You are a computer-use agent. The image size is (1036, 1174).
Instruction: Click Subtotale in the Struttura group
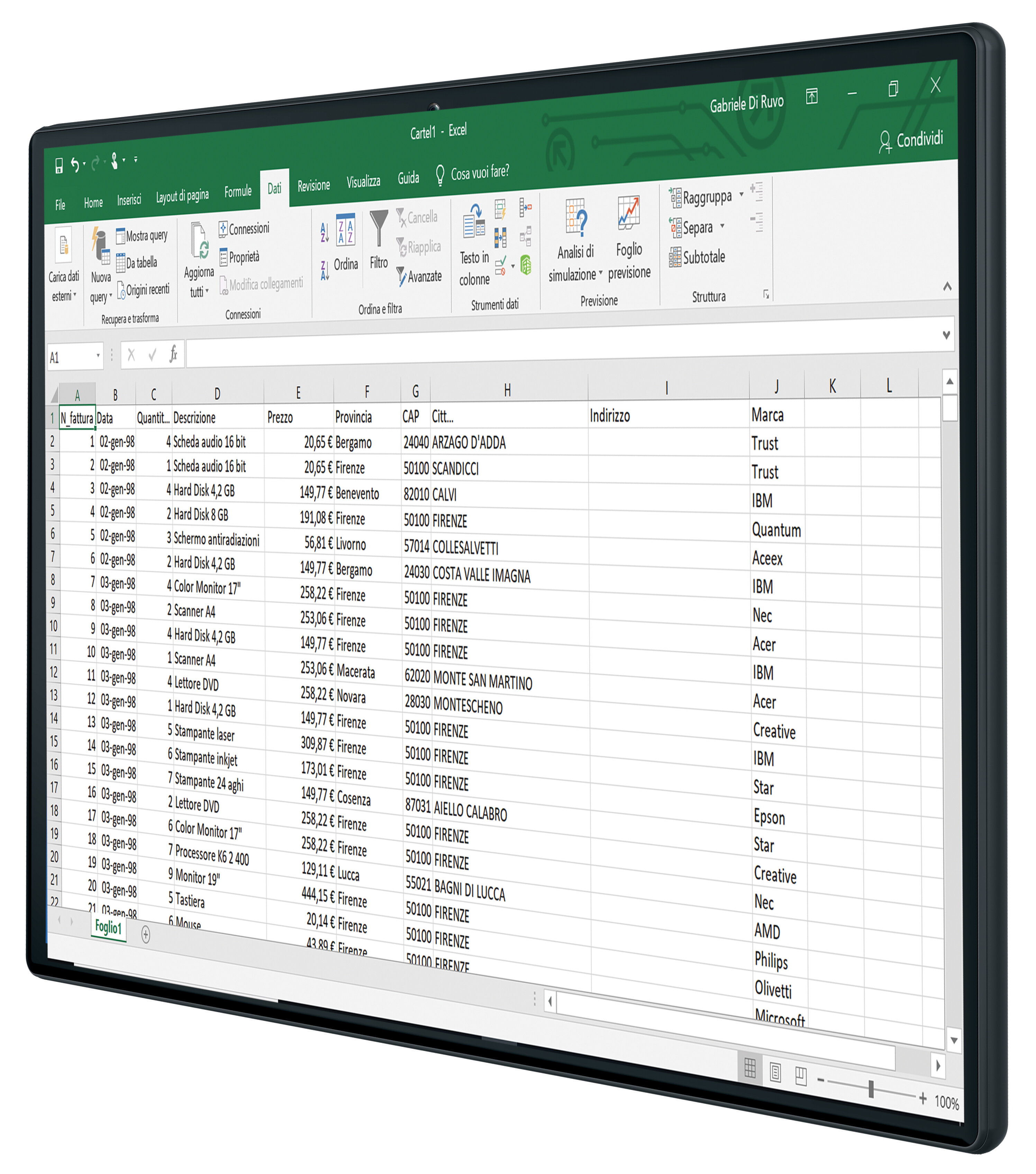pos(697,257)
